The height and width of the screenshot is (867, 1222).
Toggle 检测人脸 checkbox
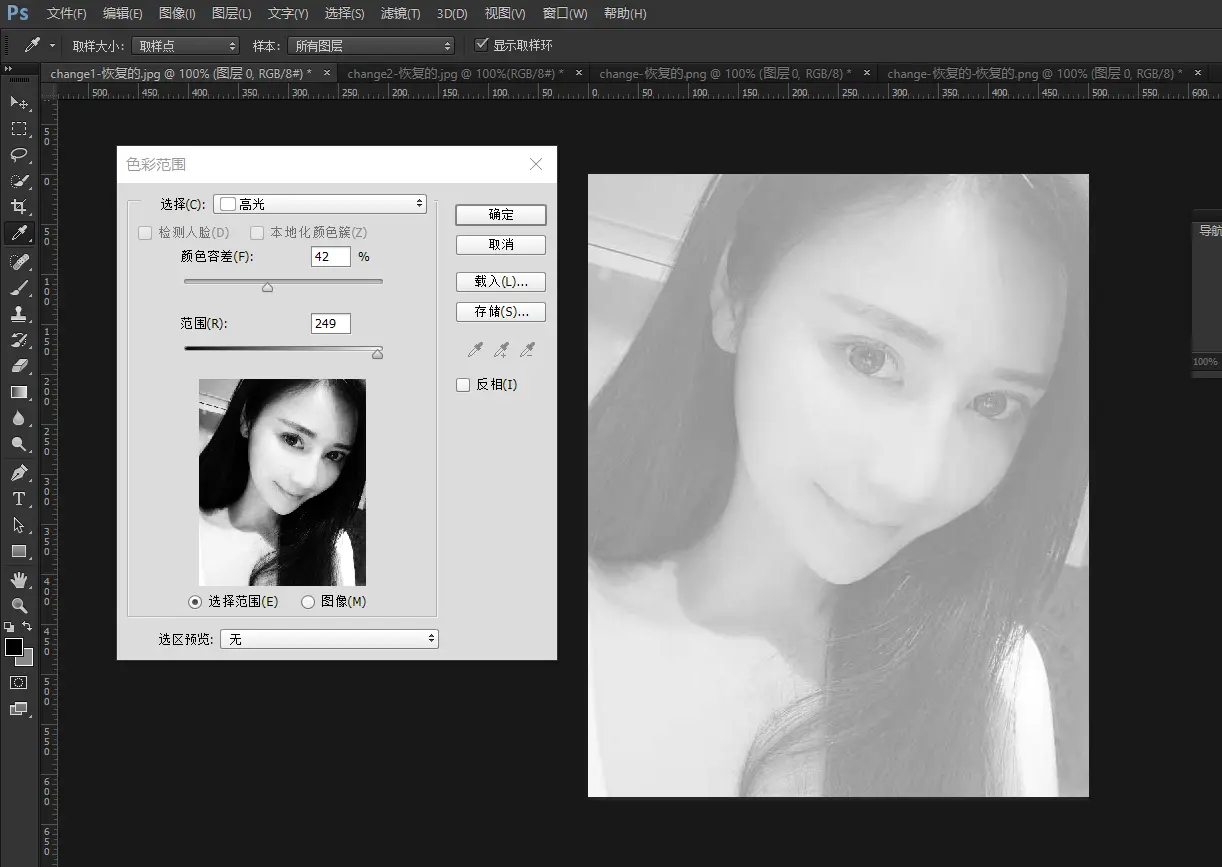pyautogui.click(x=145, y=233)
